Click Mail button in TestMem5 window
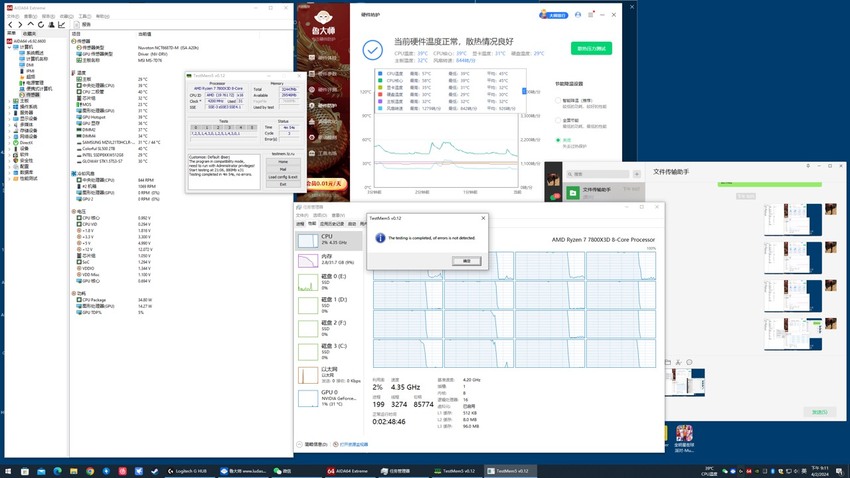The width and height of the screenshot is (850, 478). coord(283,169)
